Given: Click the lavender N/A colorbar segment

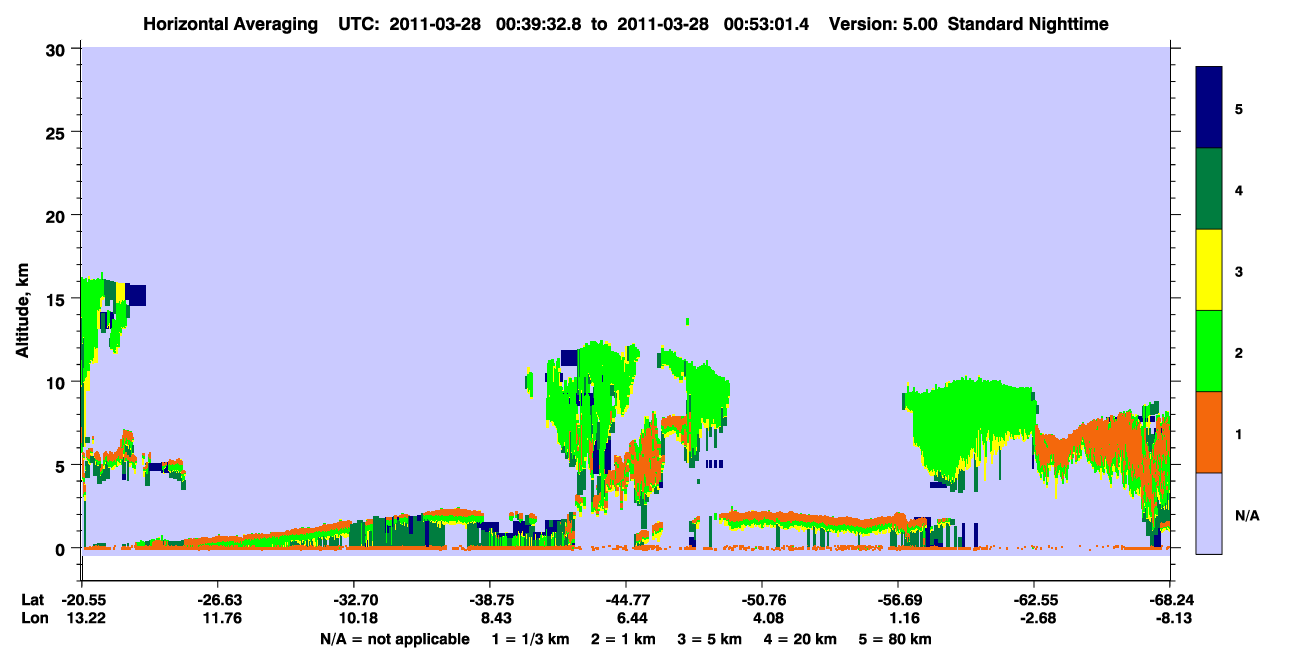Looking at the screenshot, I should 1209,513.
